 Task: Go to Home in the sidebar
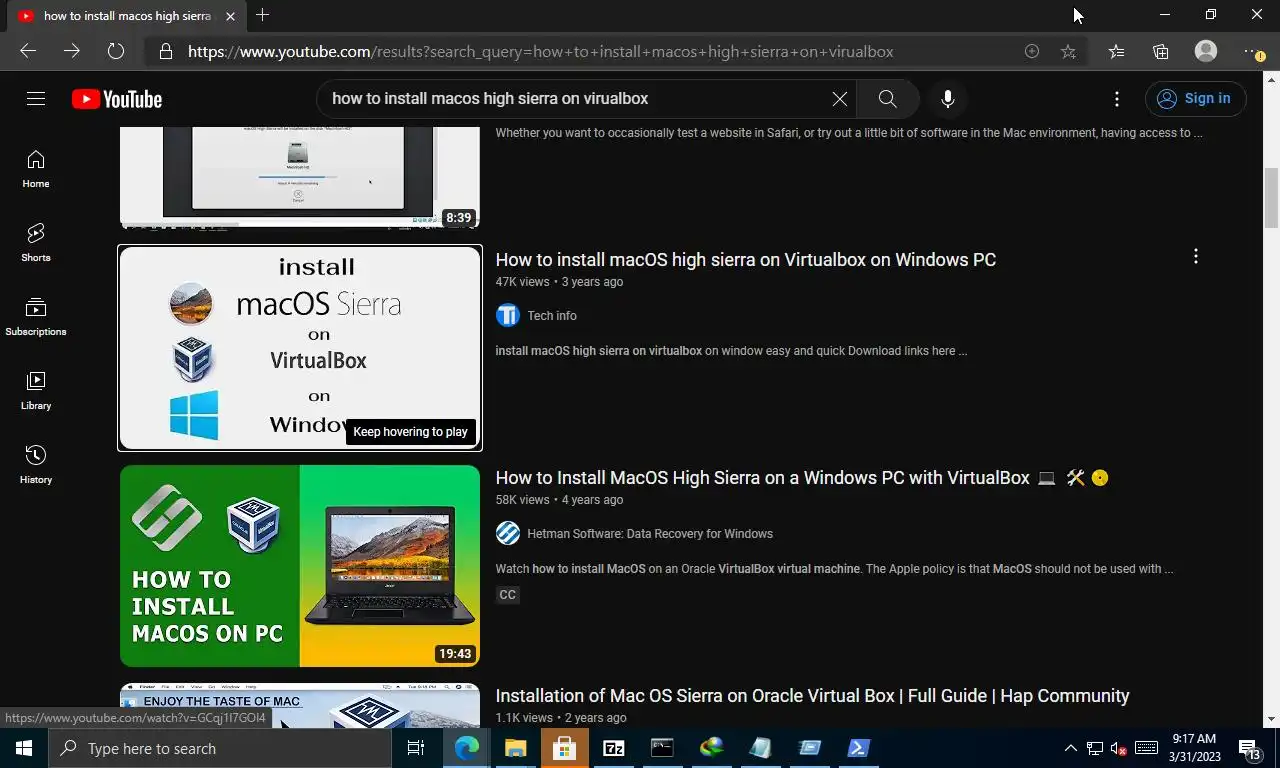coord(36,169)
